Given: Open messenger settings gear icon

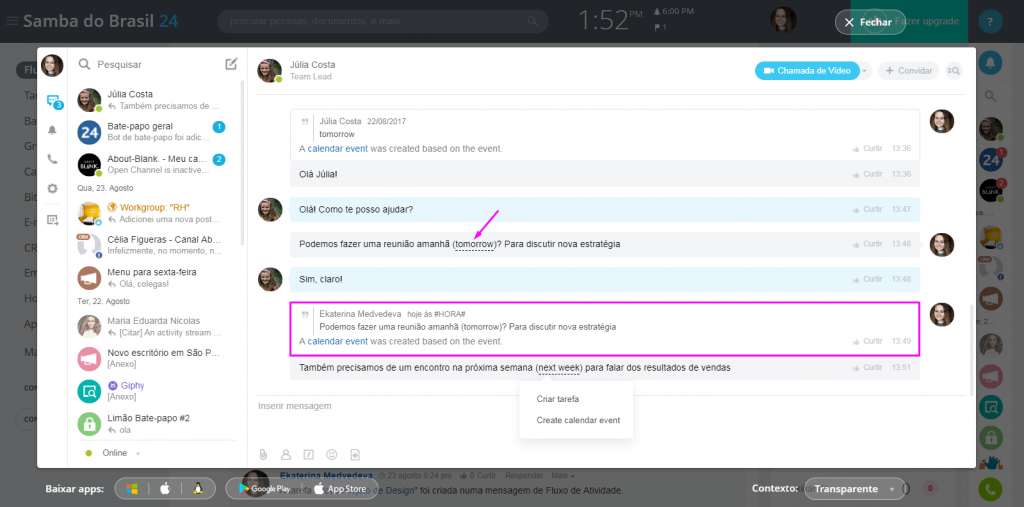Looking at the screenshot, I should [x=52, y=188].
